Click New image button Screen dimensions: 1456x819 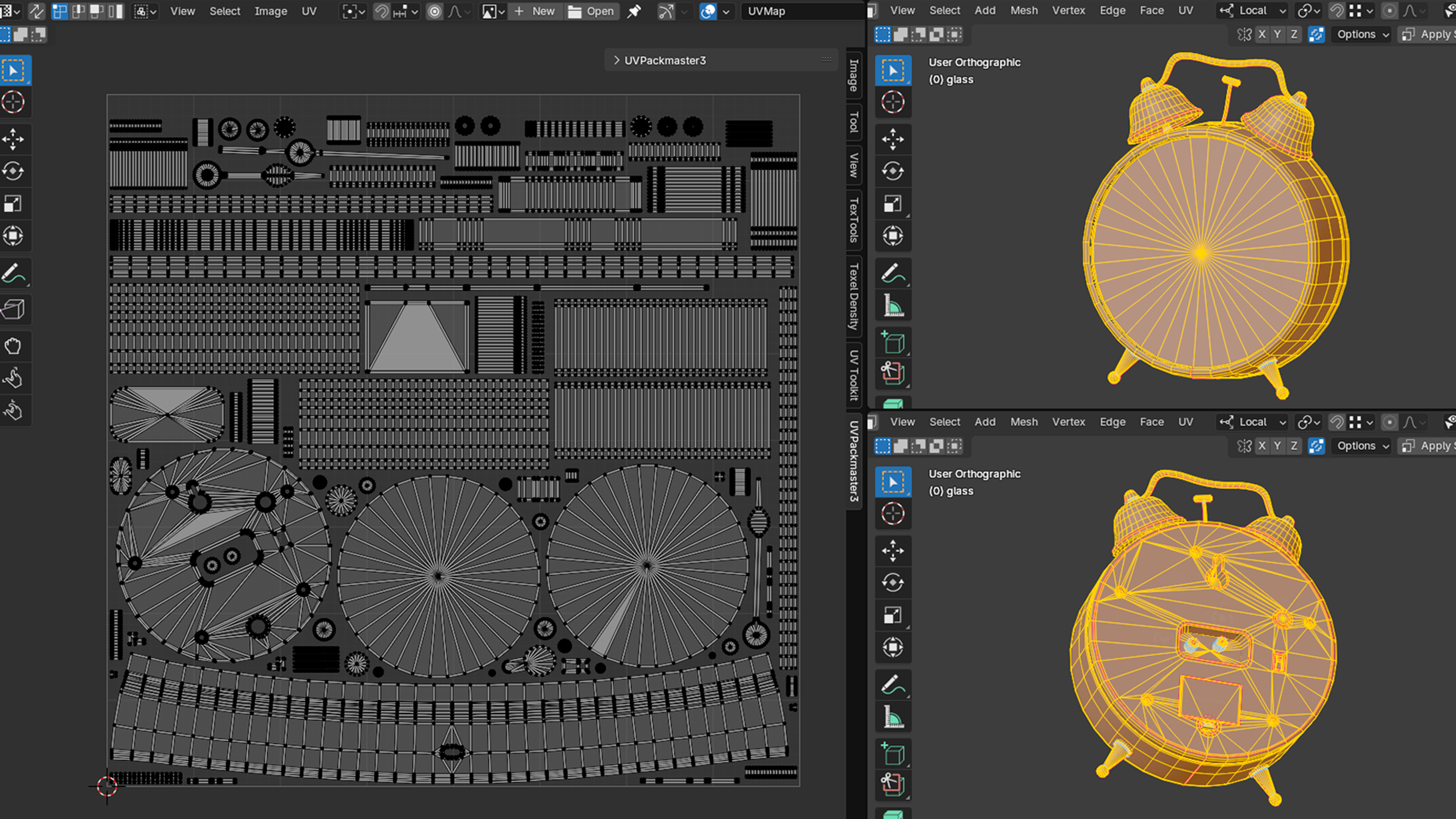[x=535, y=11]
